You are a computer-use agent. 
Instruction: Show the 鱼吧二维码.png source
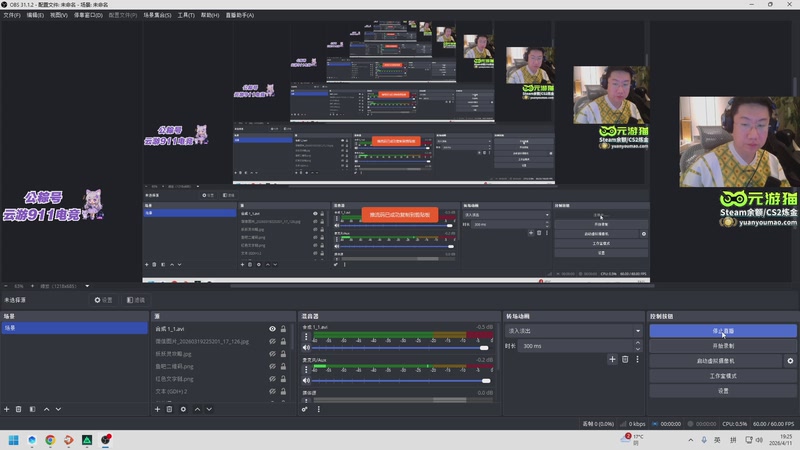(272, 366)
